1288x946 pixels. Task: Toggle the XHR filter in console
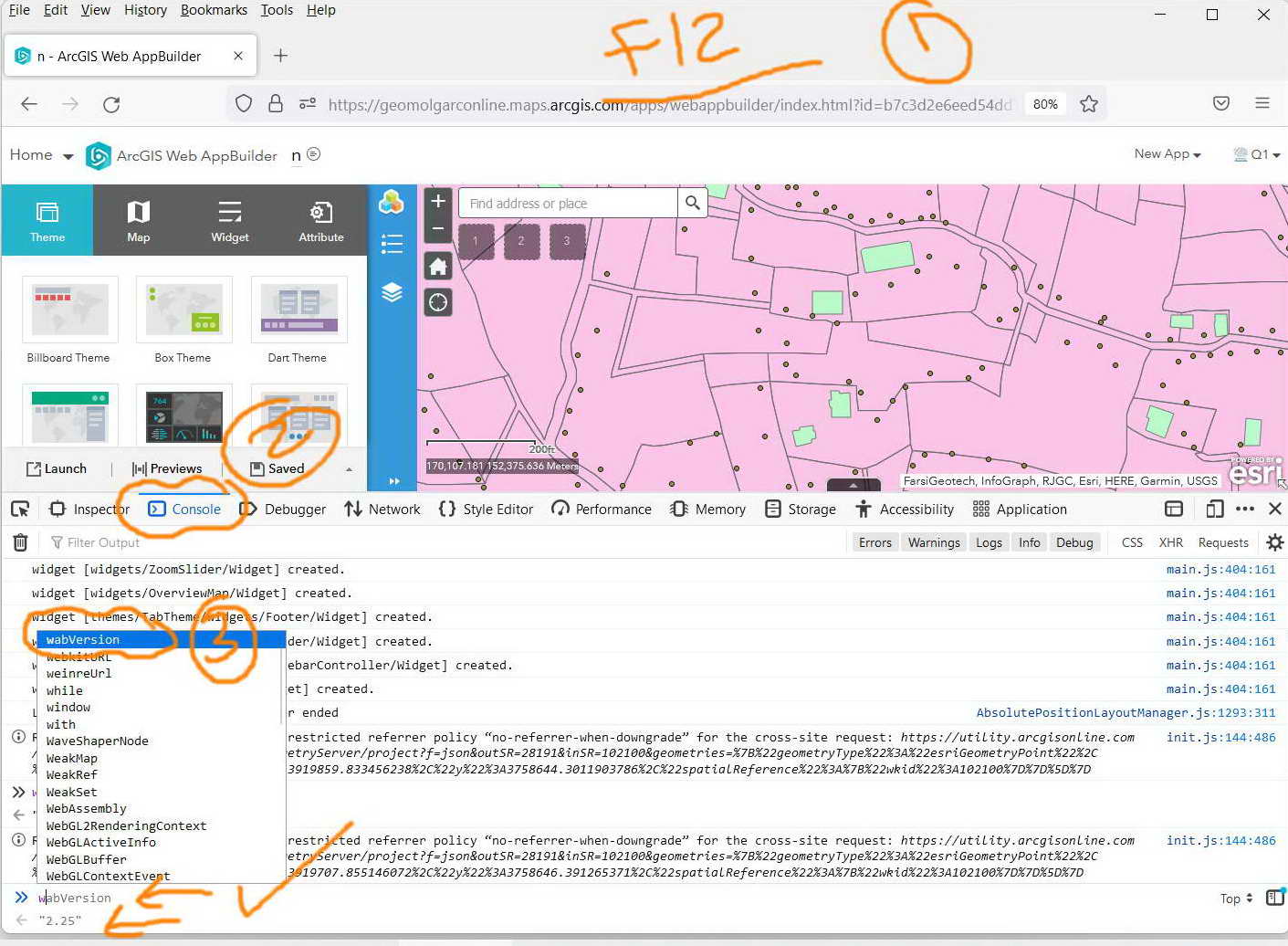(x=1170, y=542)
